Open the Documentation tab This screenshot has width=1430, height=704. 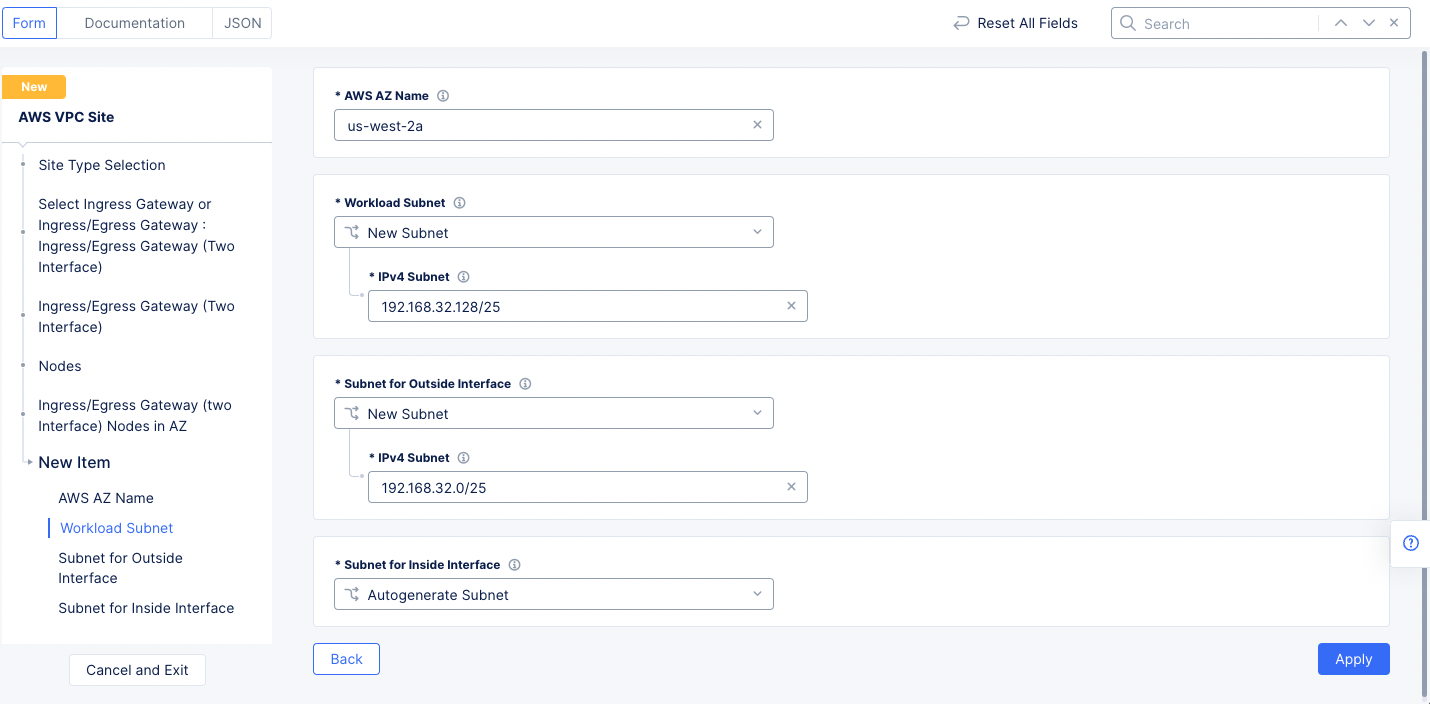point(135,22)
